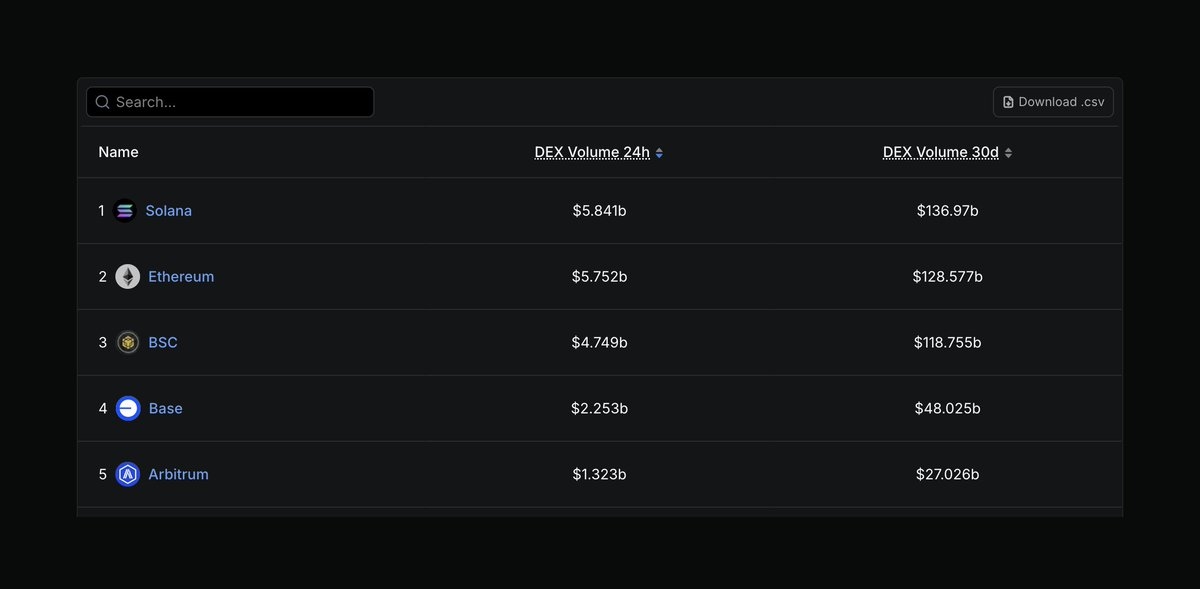Click the Ethereum diamond logo icon
The image size is (1200, 589).
point(128,277)
